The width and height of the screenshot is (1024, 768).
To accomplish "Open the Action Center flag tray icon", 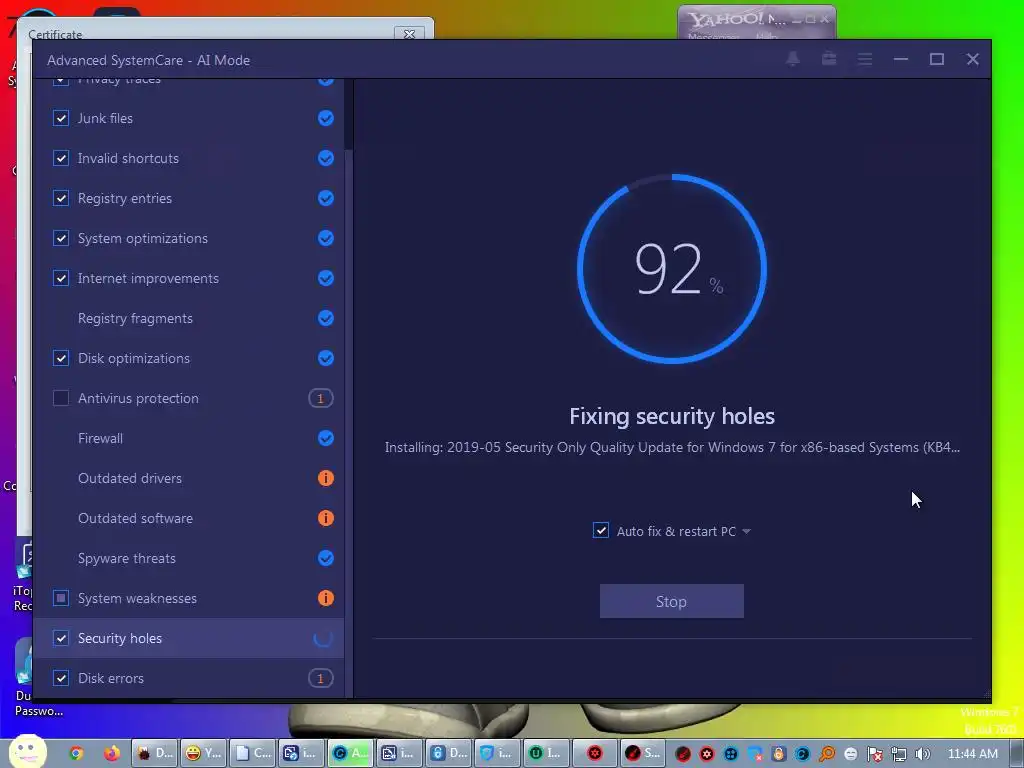I will (x=874, y=754).
